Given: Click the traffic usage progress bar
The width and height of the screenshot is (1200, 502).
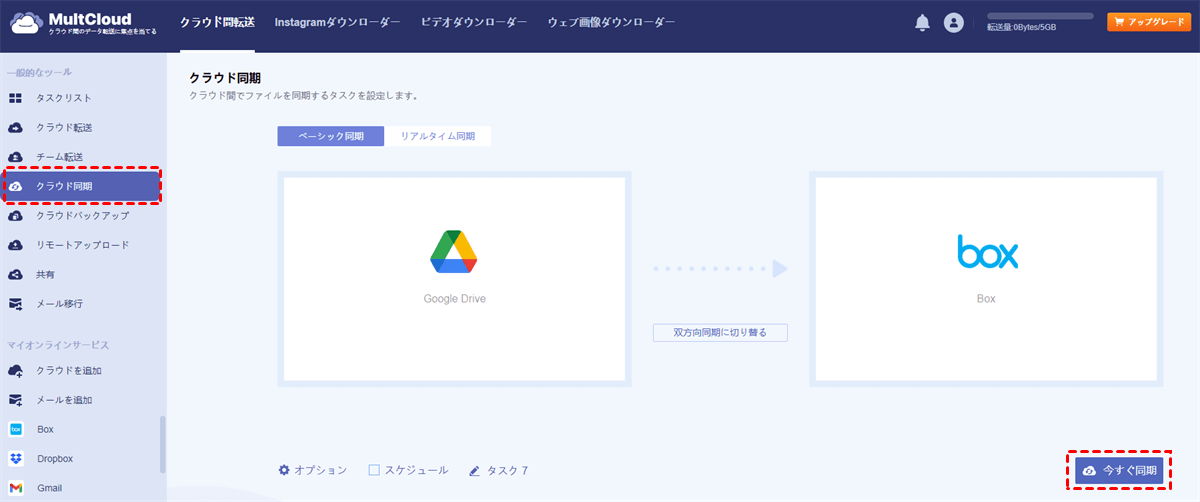Looking at the screenshot, I should coord(1040,17).
